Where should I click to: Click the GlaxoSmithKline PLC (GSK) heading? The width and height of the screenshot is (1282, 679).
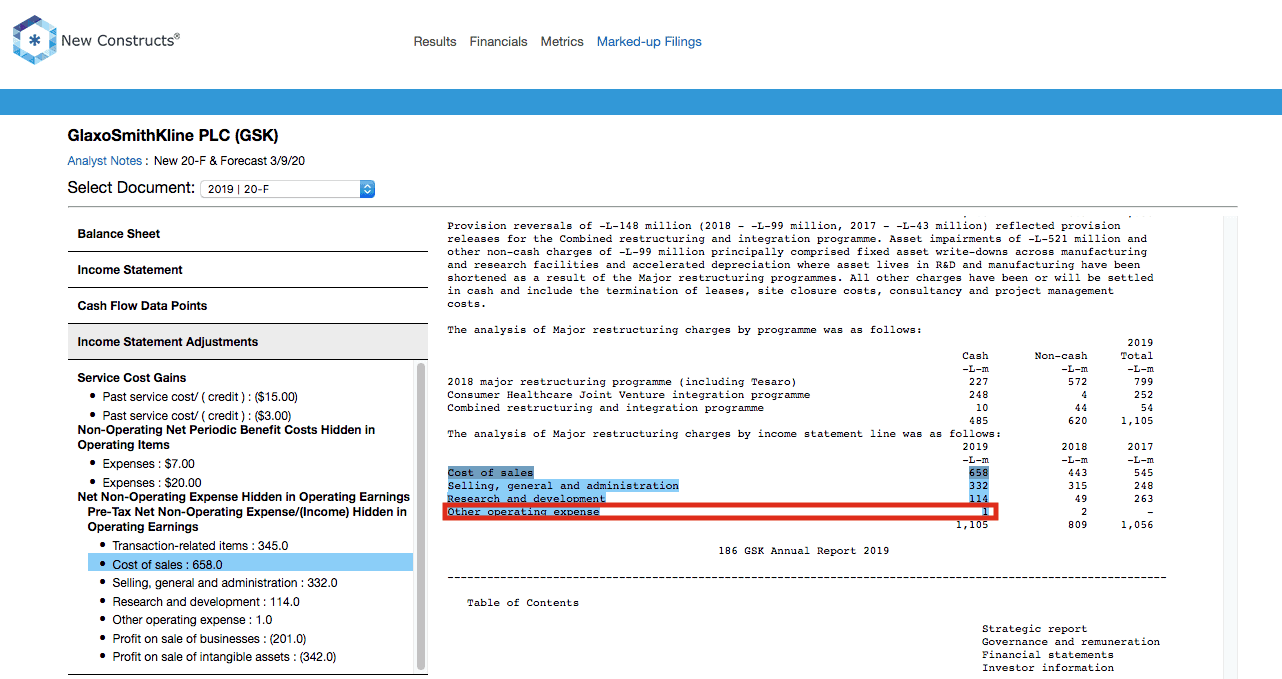[x=173, y=135]
